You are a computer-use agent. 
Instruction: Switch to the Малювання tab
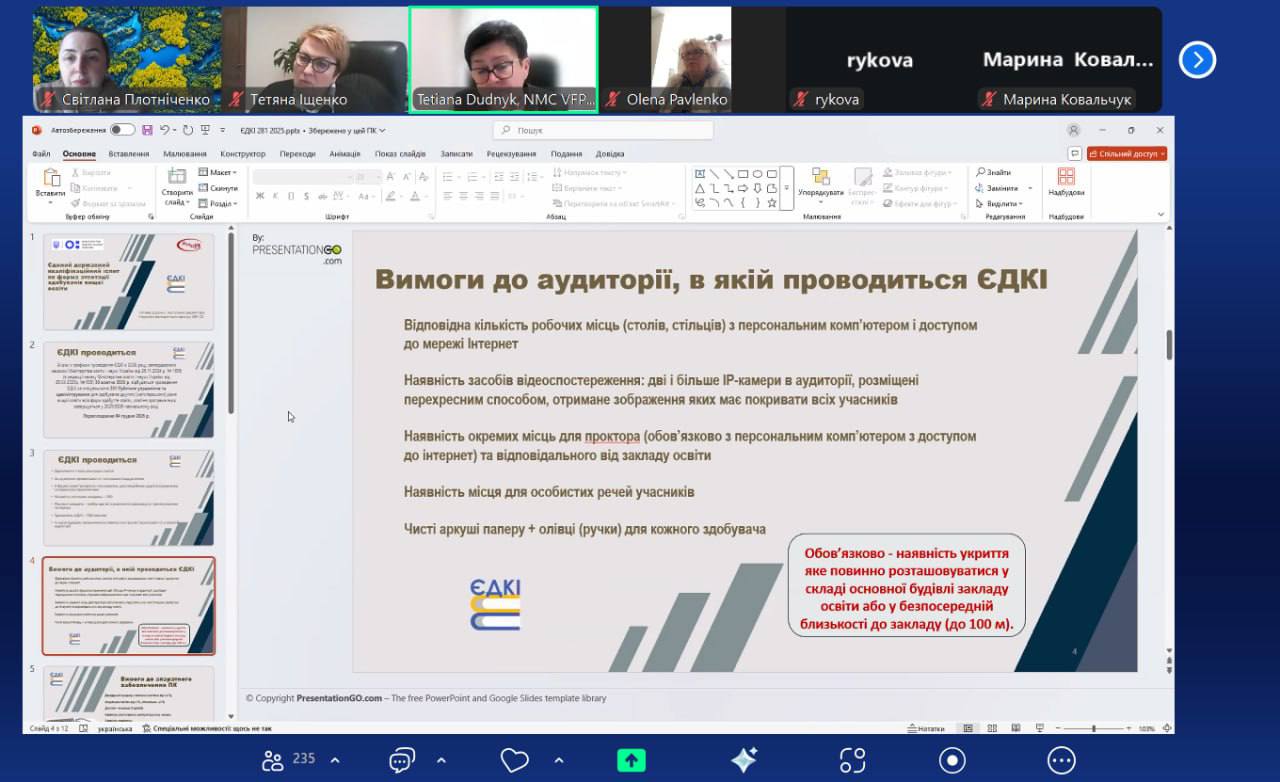185,154
